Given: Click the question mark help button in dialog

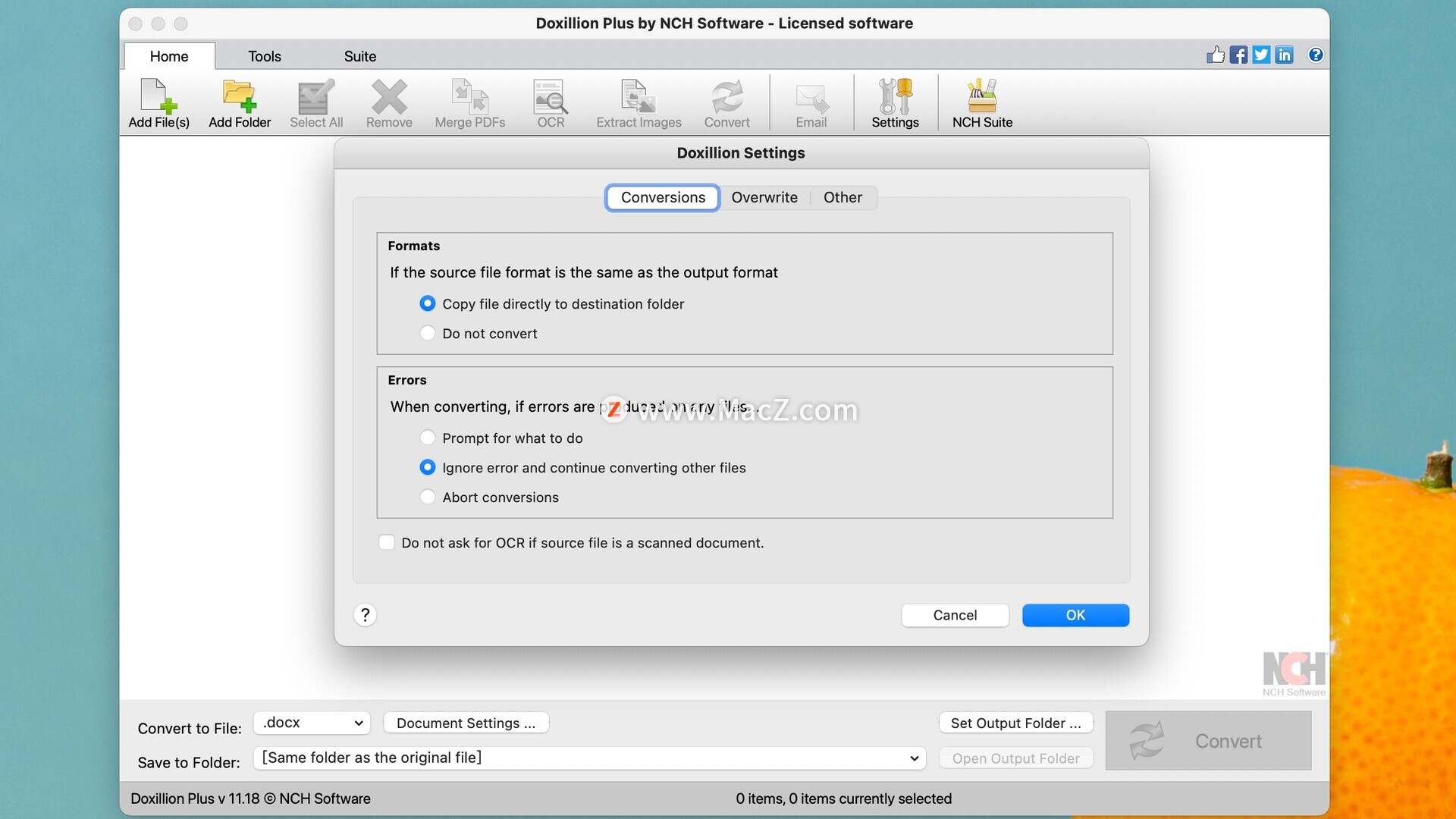Looking at the screenshot, I should coord(365,615).
